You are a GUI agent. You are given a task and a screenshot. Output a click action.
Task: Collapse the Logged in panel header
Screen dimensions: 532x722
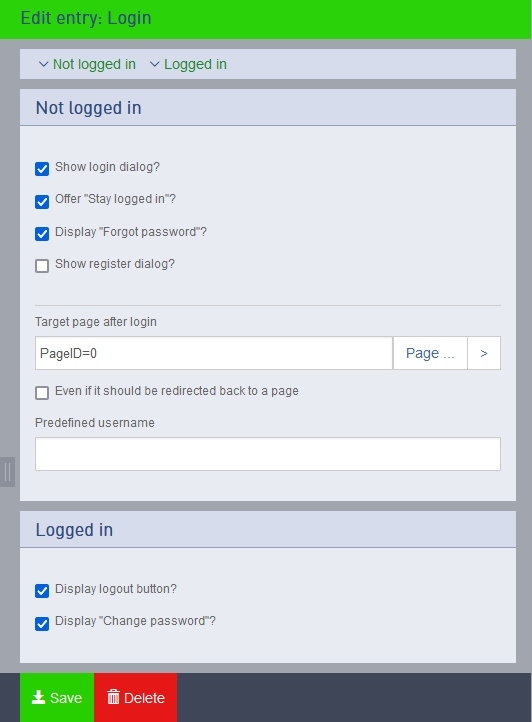click(268, 530)
